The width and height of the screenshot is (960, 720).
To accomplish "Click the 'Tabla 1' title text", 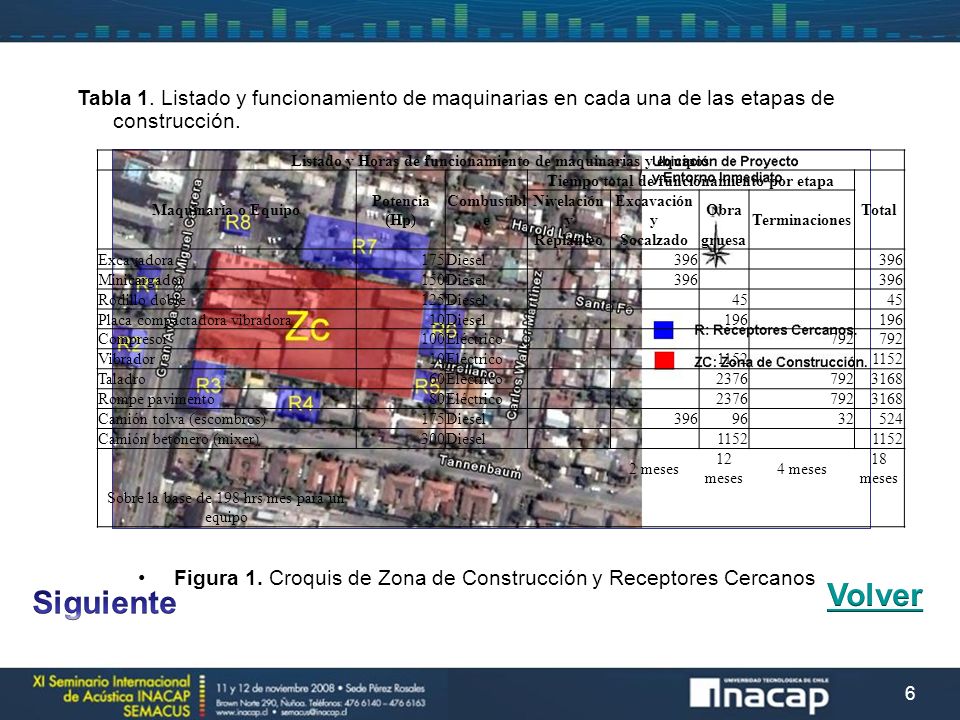I will tap(113, 98).
